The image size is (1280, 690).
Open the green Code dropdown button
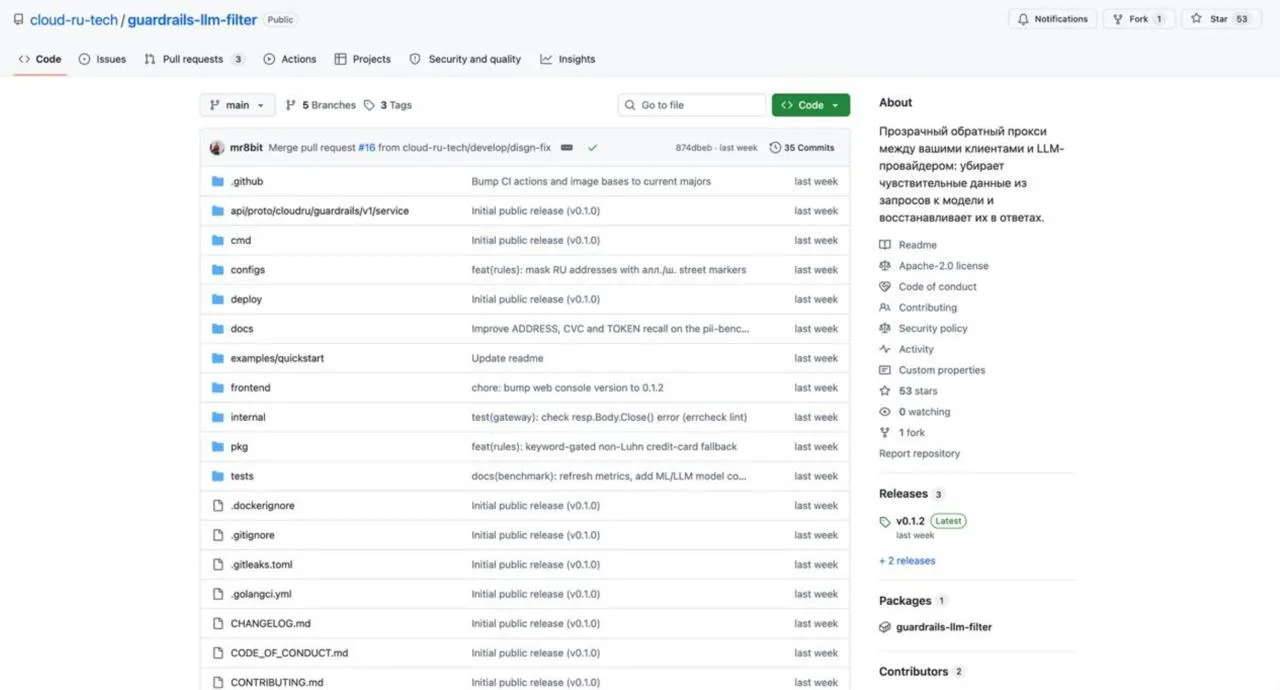pos(811,105)
